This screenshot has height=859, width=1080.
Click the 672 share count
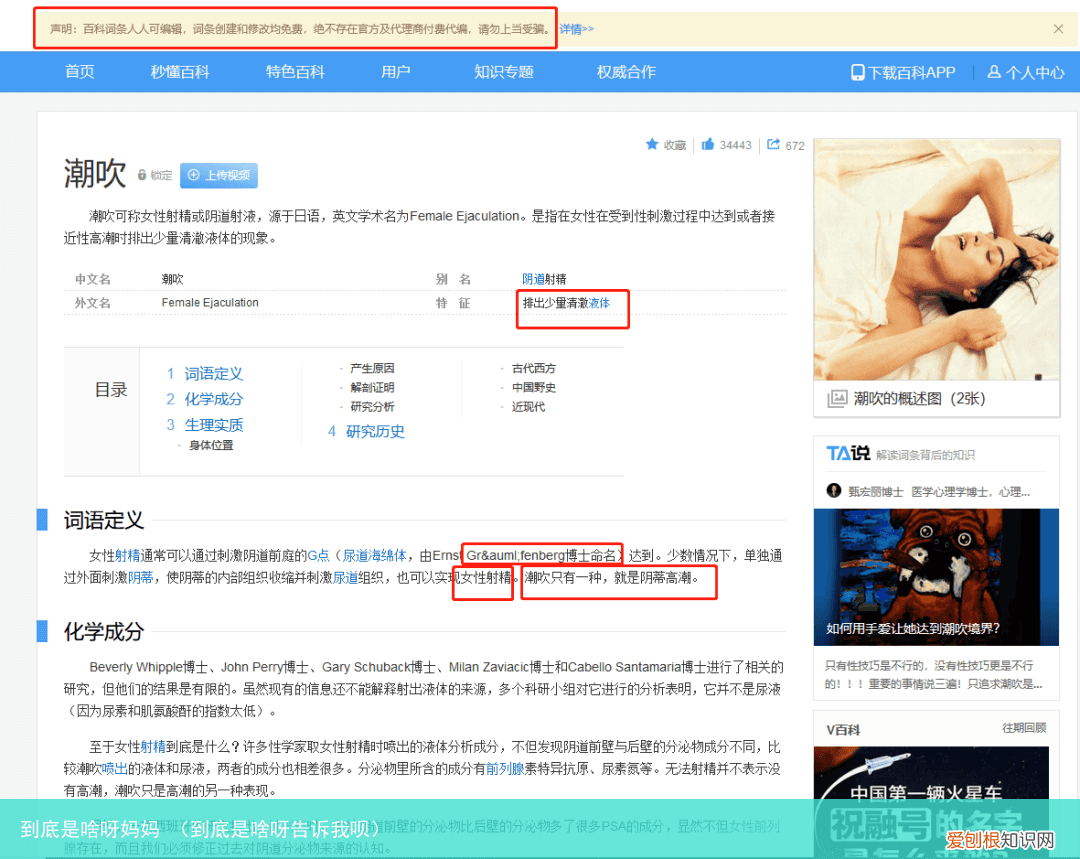[795, 145]
